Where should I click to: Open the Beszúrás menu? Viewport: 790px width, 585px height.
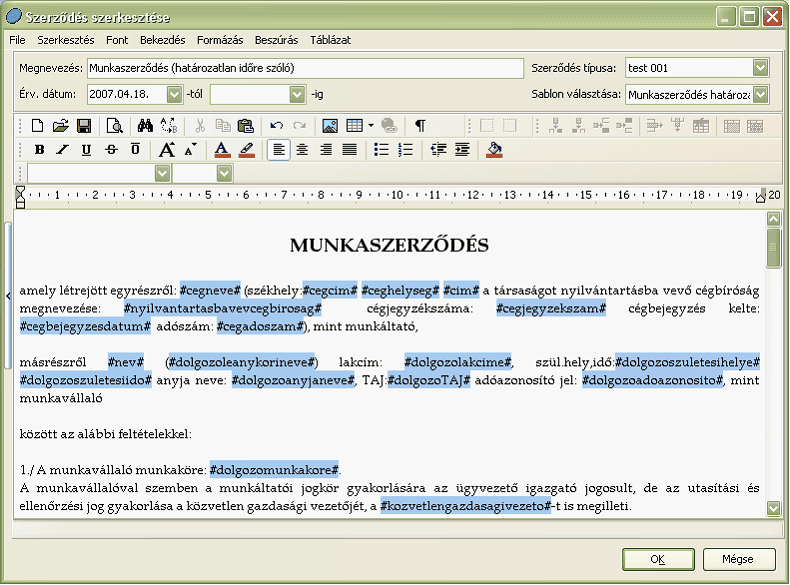(276, 40)
